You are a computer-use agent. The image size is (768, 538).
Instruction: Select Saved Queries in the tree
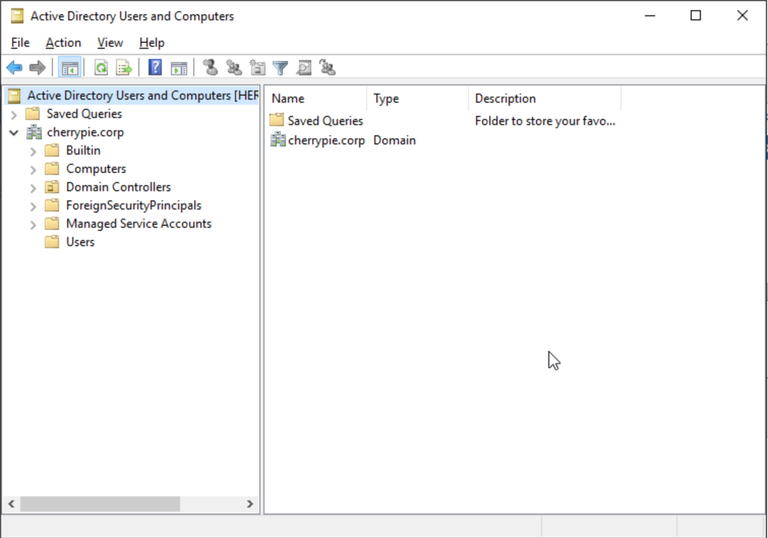coord(84,114)
